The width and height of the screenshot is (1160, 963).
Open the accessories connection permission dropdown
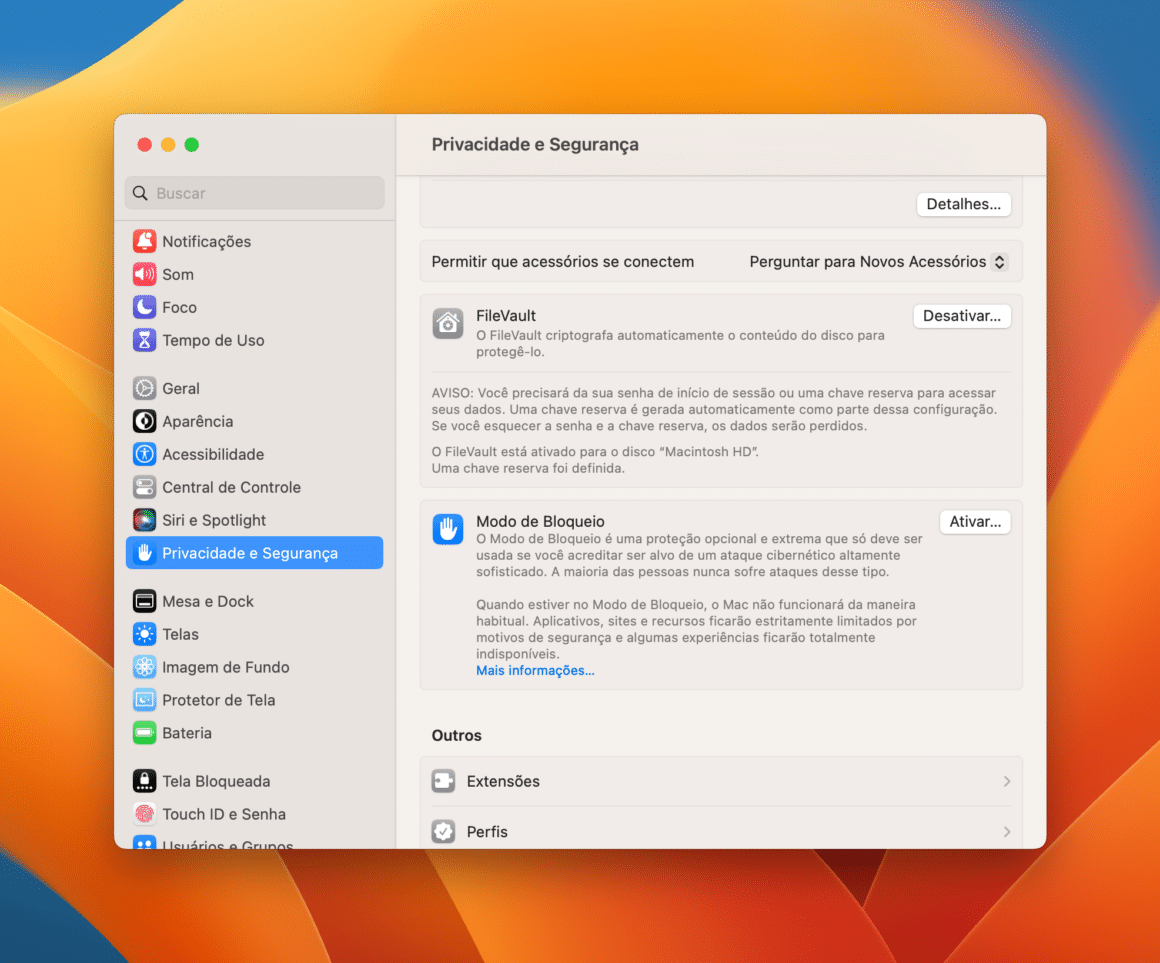coord(877,261)
